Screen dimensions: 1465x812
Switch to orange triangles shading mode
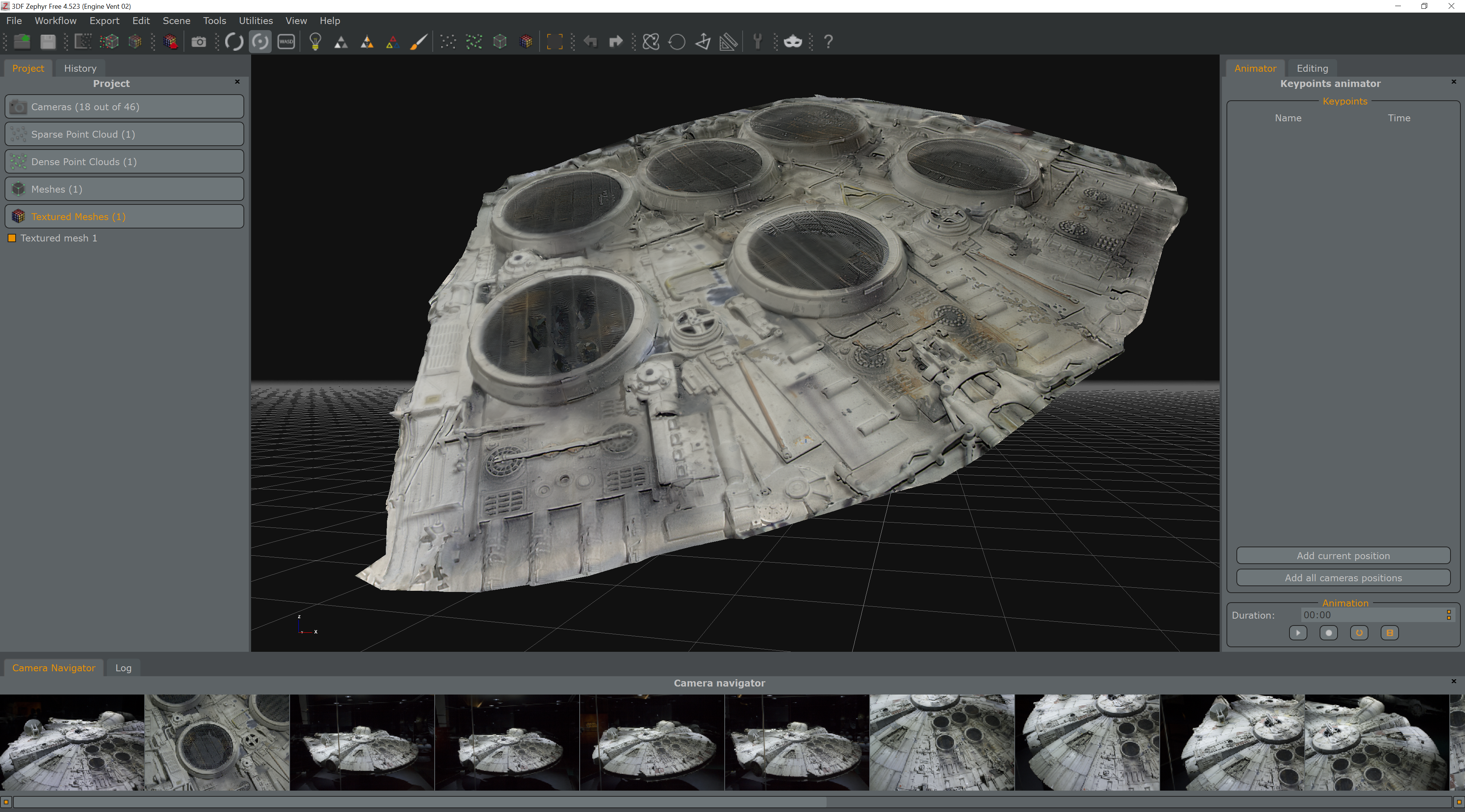point(367,42)
